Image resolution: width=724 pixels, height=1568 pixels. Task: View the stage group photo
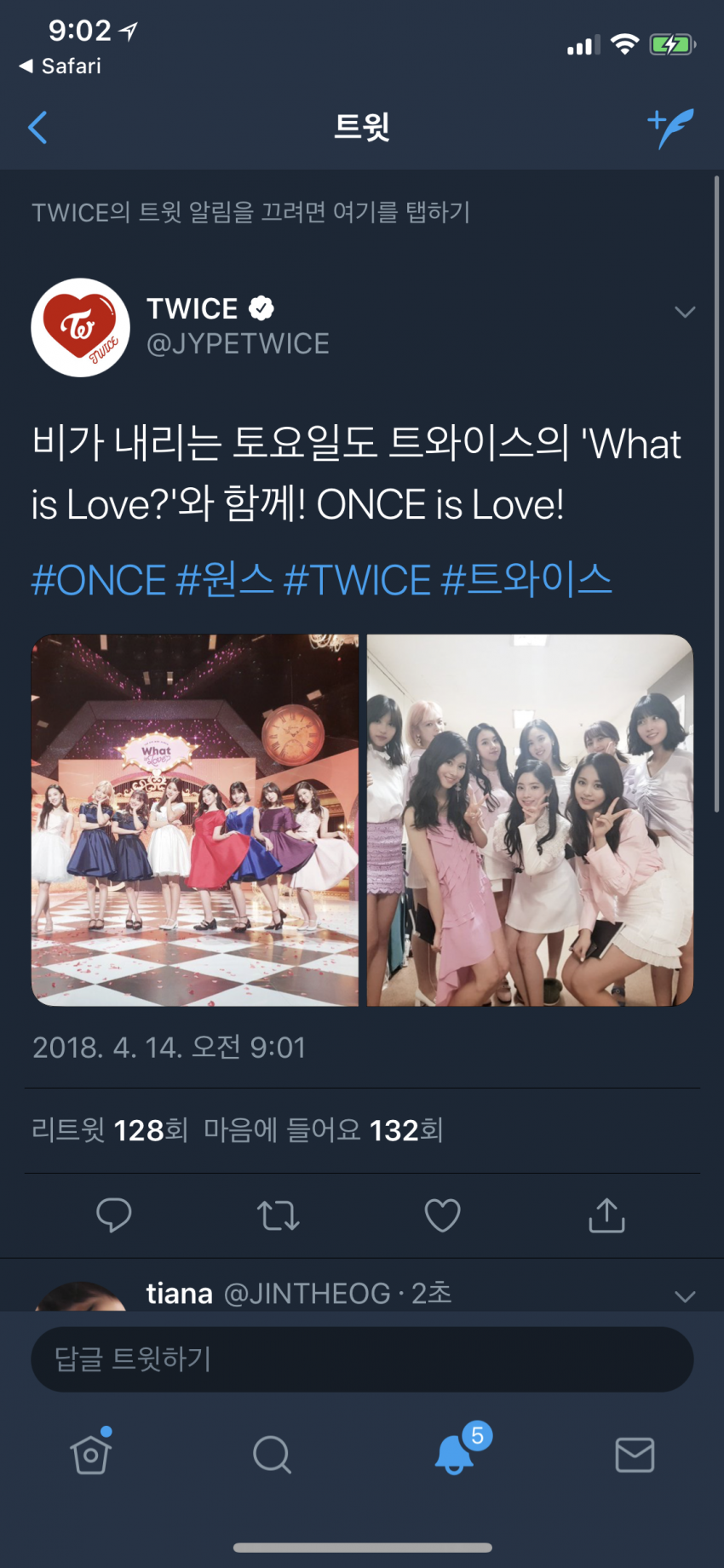click(195, 820)
